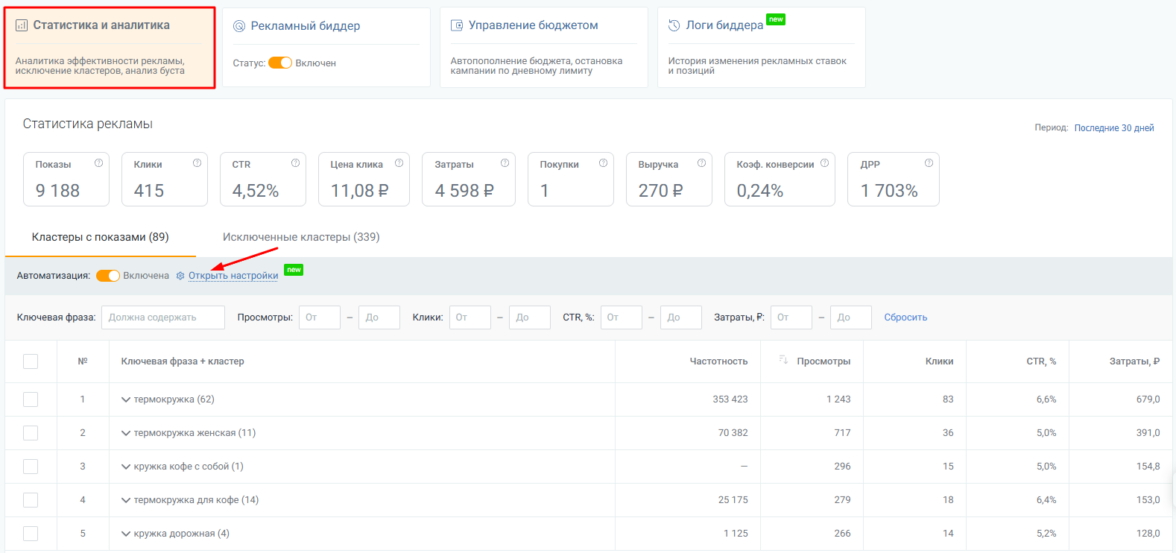The width and height of the screenshot is (1176, 553).
Task: Toggle the Рекламный биддер status switch
Action: [x=280, y=63]
